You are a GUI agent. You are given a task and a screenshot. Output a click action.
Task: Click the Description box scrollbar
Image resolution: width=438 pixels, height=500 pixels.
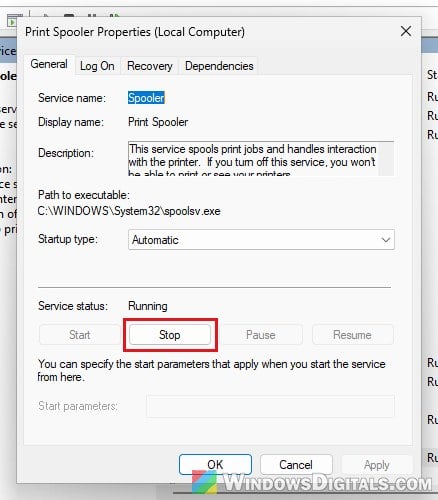click(386, 159)
